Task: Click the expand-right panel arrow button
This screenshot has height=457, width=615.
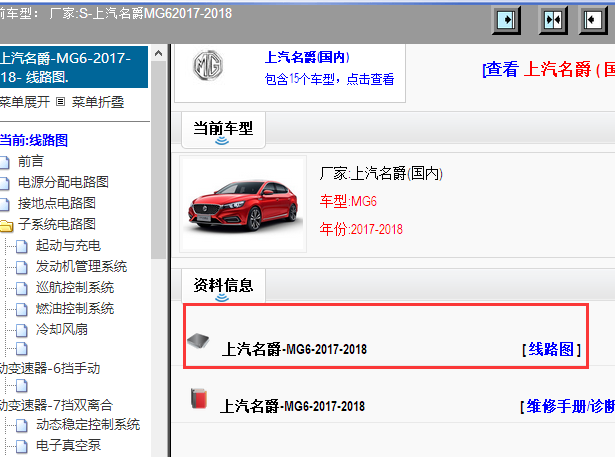Action: coord(506,20)
